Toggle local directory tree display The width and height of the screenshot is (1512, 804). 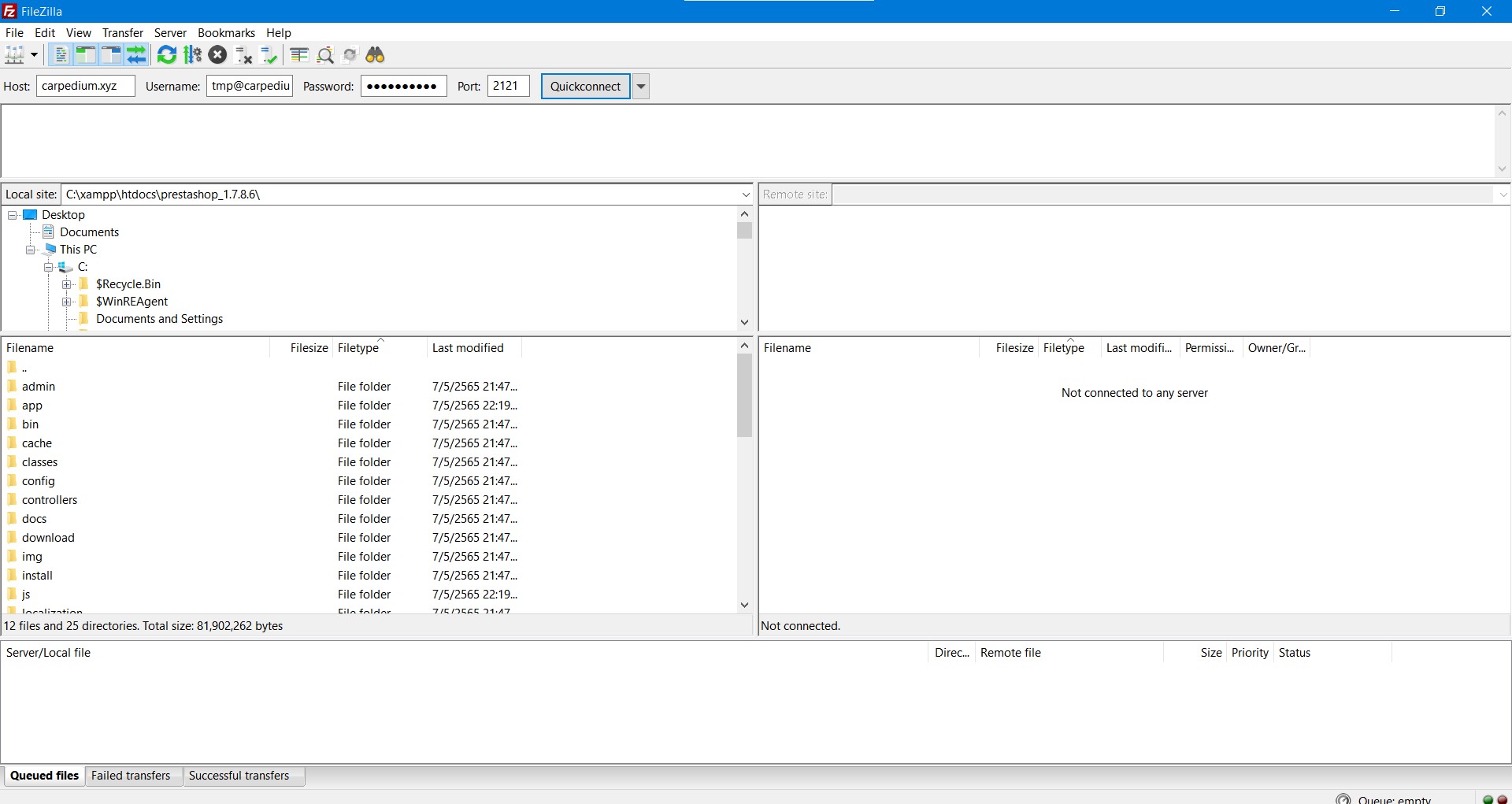coord(85,55)
